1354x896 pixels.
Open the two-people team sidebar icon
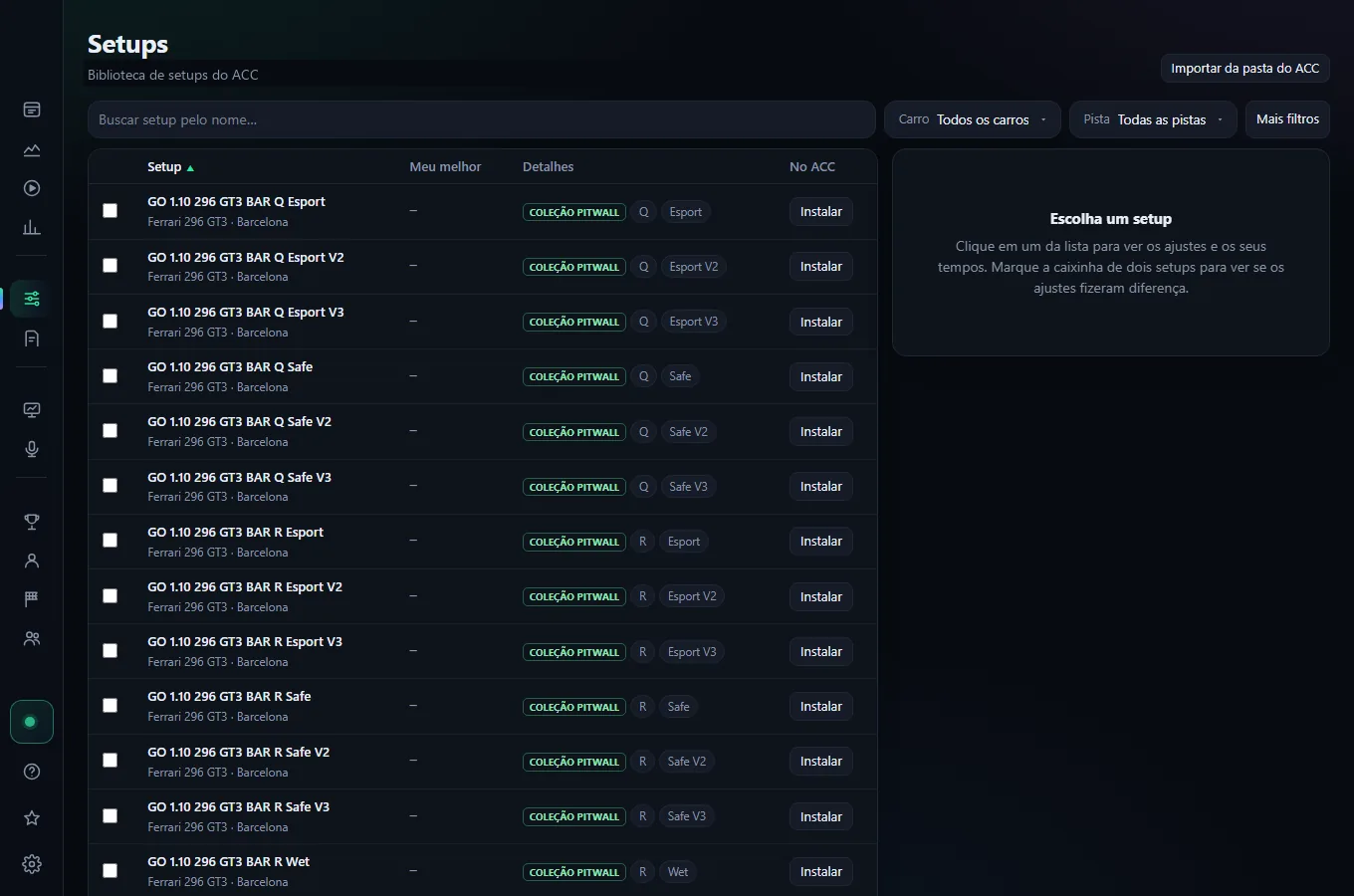tap(32, 638)
